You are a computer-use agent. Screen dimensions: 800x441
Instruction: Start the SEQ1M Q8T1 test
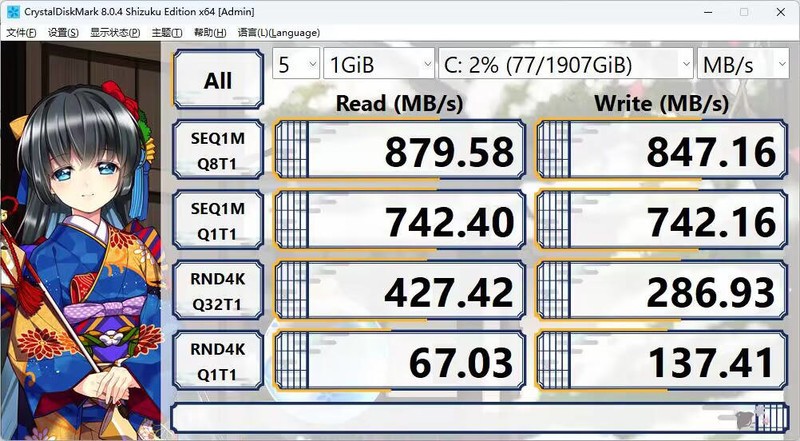click(218, 150)
